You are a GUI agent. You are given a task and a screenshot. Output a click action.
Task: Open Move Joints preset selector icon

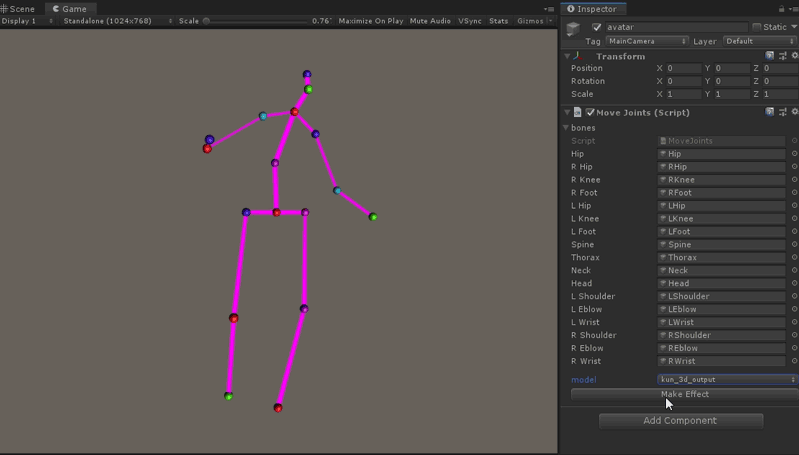click(783, 112)
